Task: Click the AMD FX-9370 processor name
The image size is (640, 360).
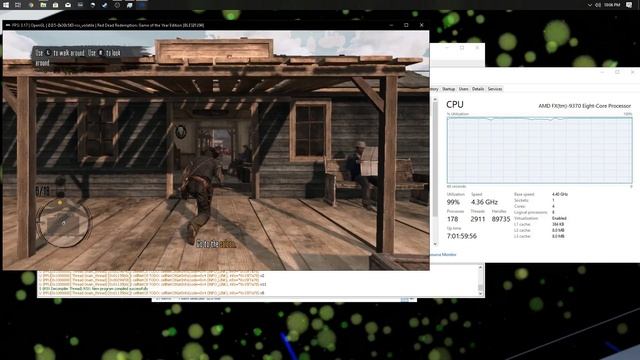Action: click(x=584, y=106)
